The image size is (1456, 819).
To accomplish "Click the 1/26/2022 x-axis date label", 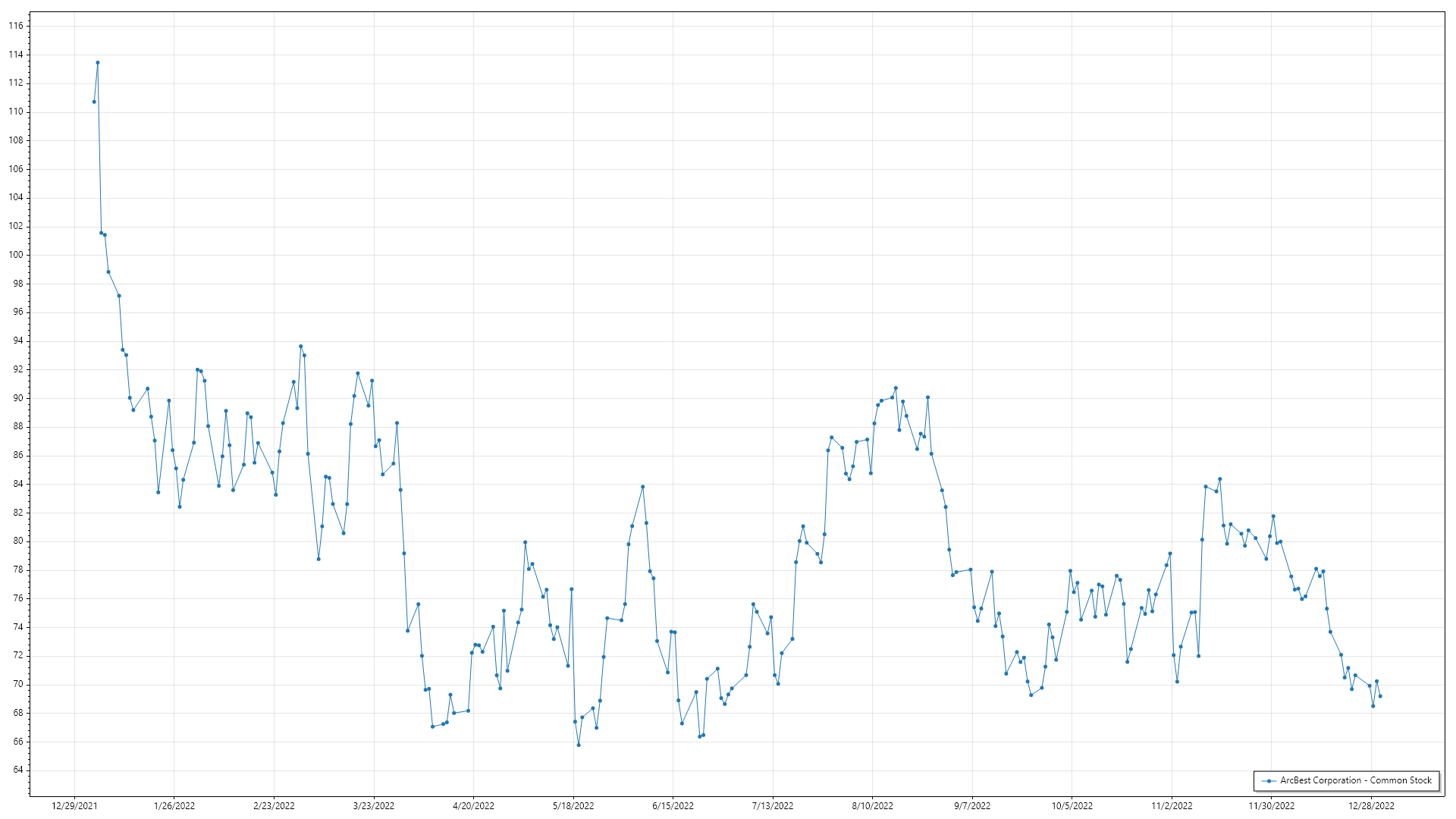I will [x=174, y=806].
